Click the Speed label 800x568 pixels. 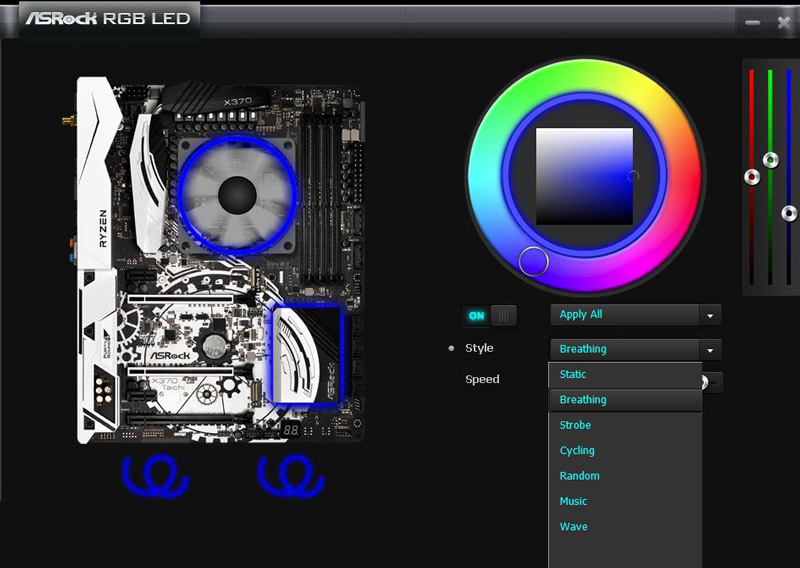482,379
